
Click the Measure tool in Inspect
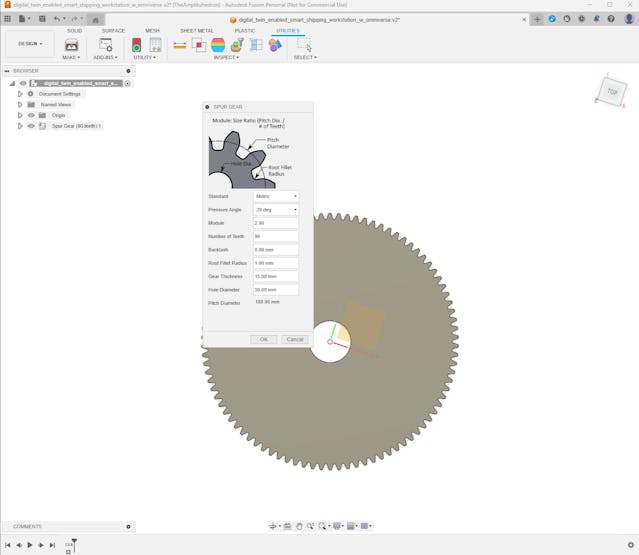click(180, 45)
